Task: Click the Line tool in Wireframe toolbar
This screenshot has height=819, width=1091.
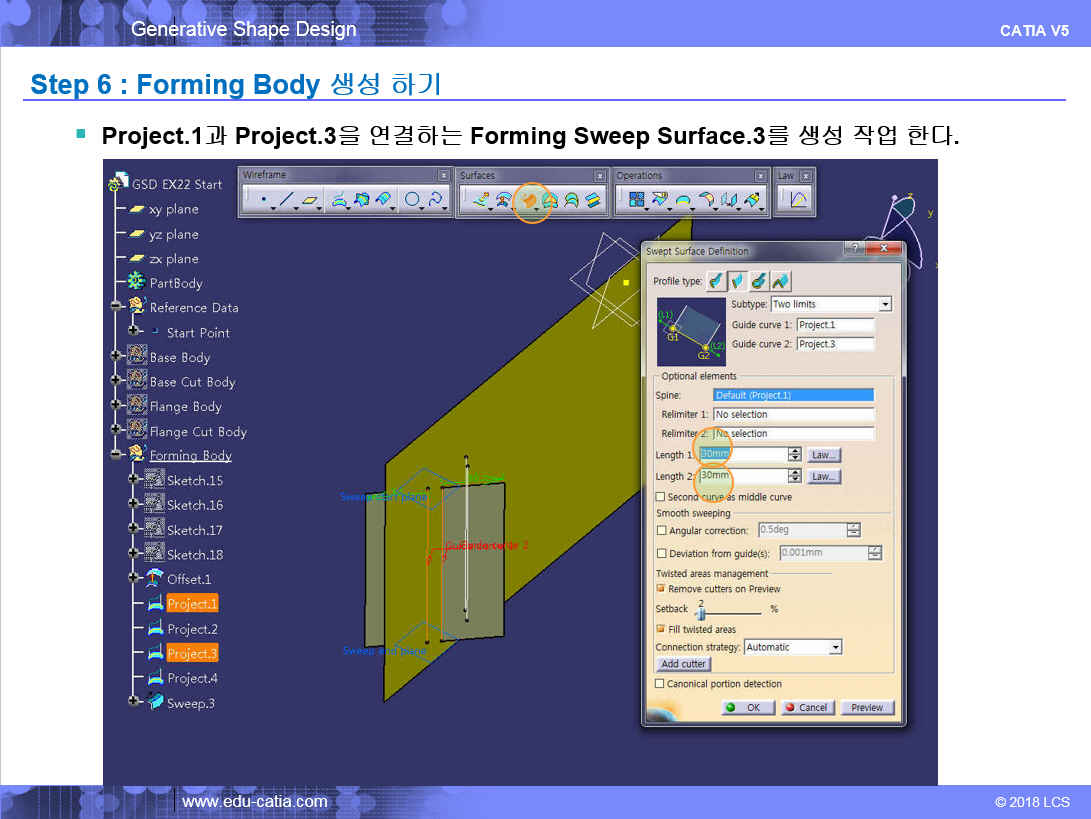Action: tap(286, 200)
